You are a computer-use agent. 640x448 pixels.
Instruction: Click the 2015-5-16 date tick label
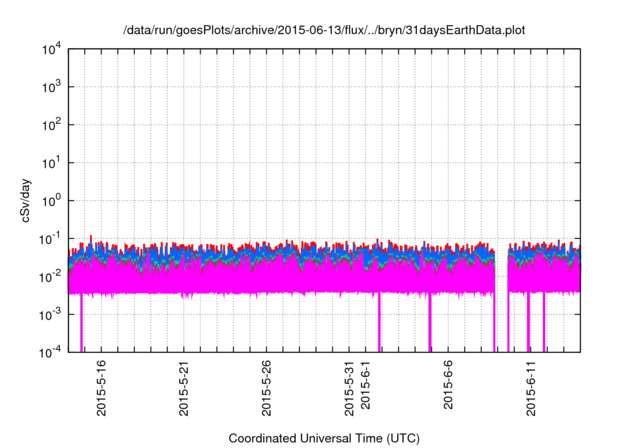click(101, 388)
